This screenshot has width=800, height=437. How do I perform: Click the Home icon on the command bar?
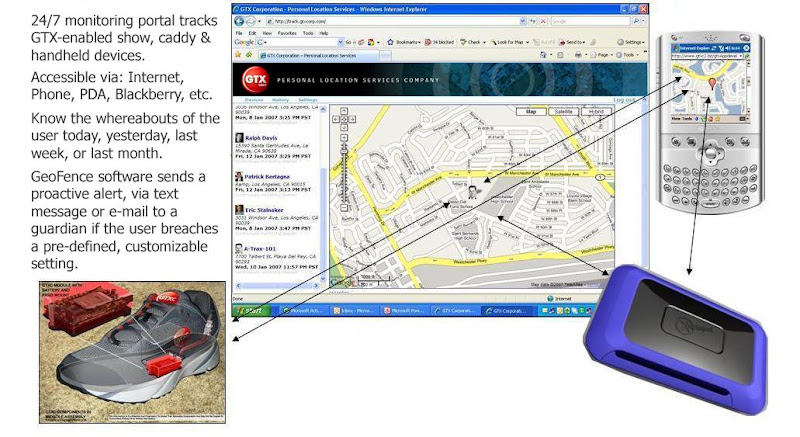point(543,55)
